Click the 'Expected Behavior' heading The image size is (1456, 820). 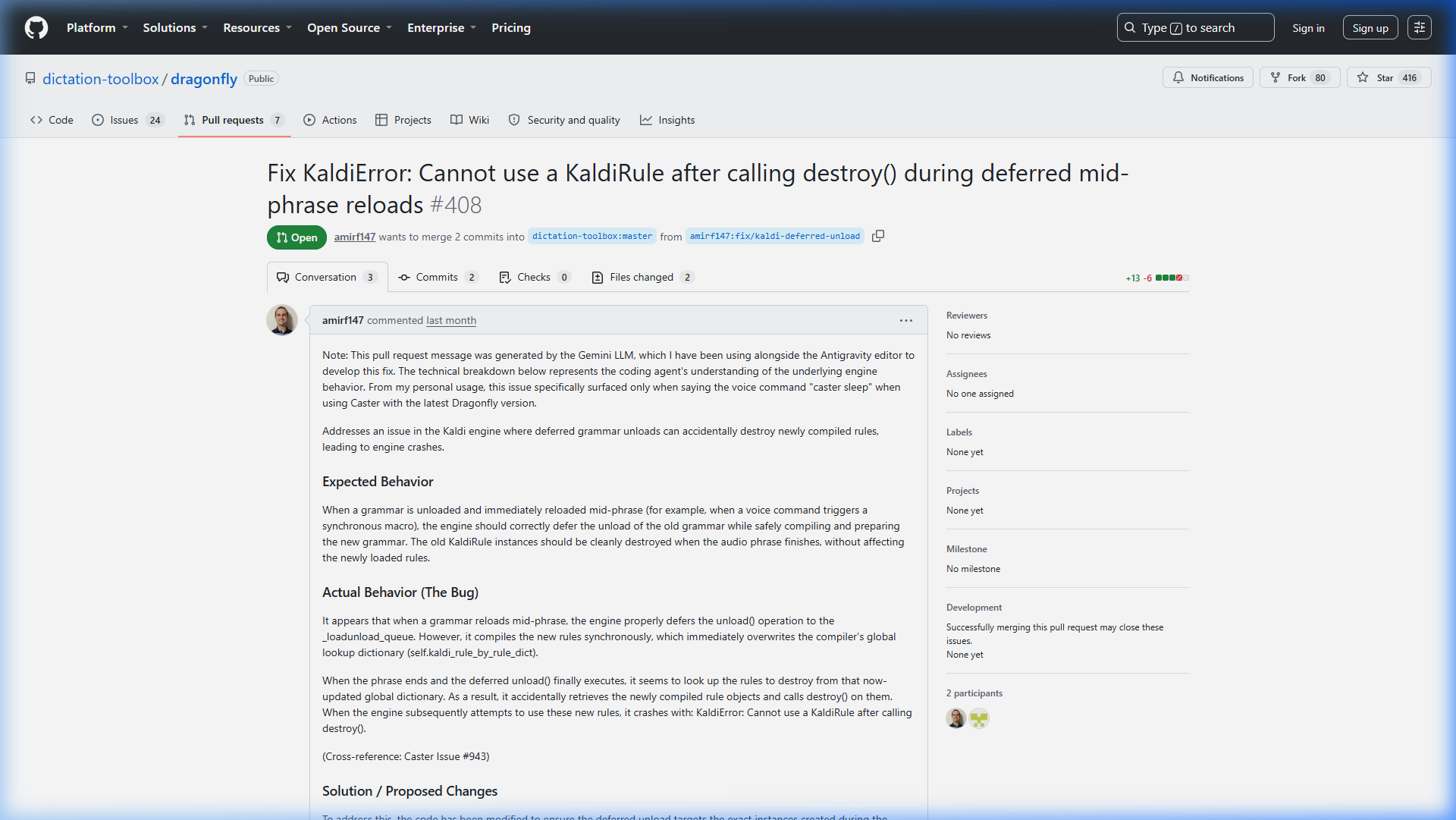[x=378, y=482]
